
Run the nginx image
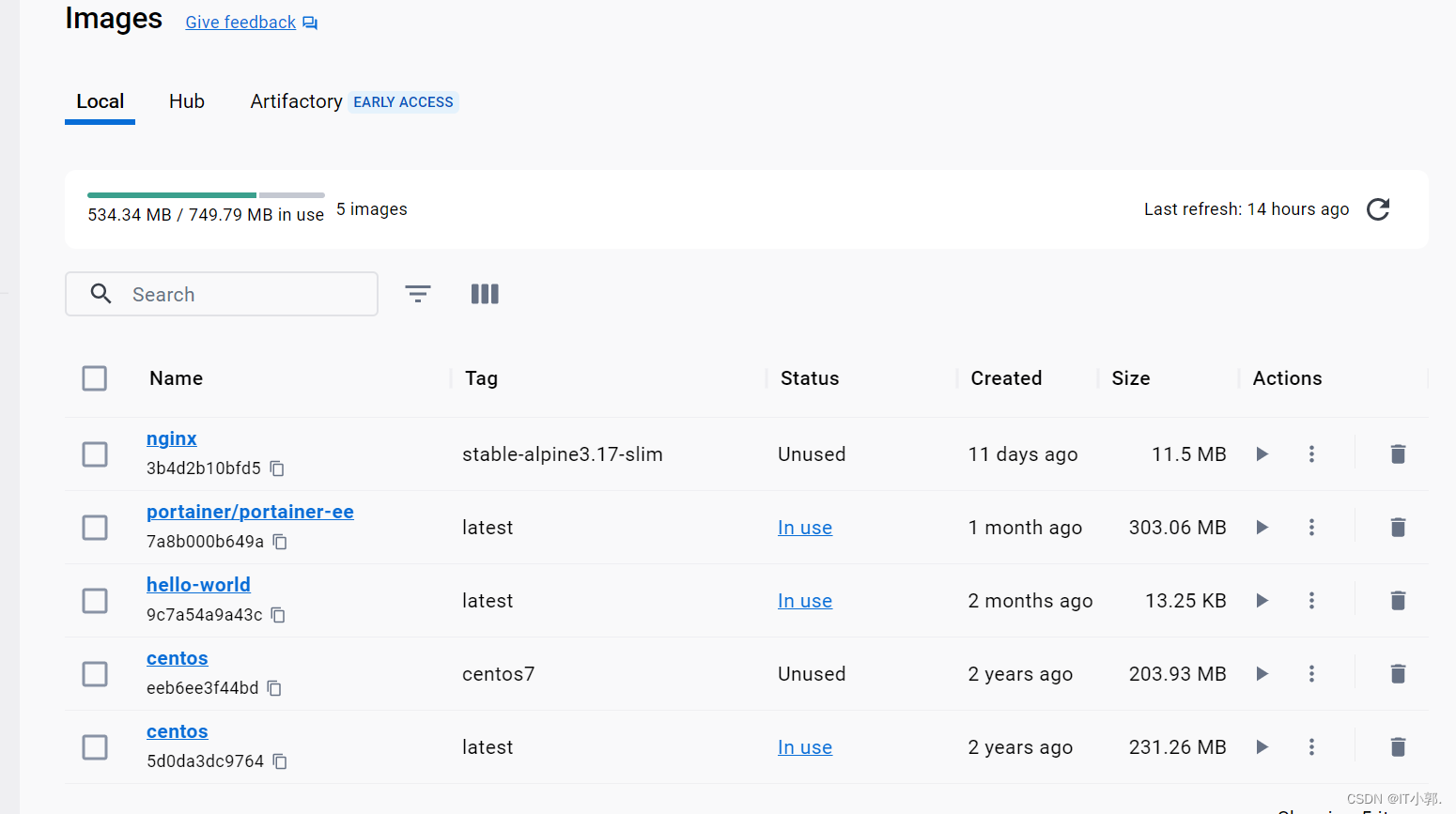(1262, 454)
